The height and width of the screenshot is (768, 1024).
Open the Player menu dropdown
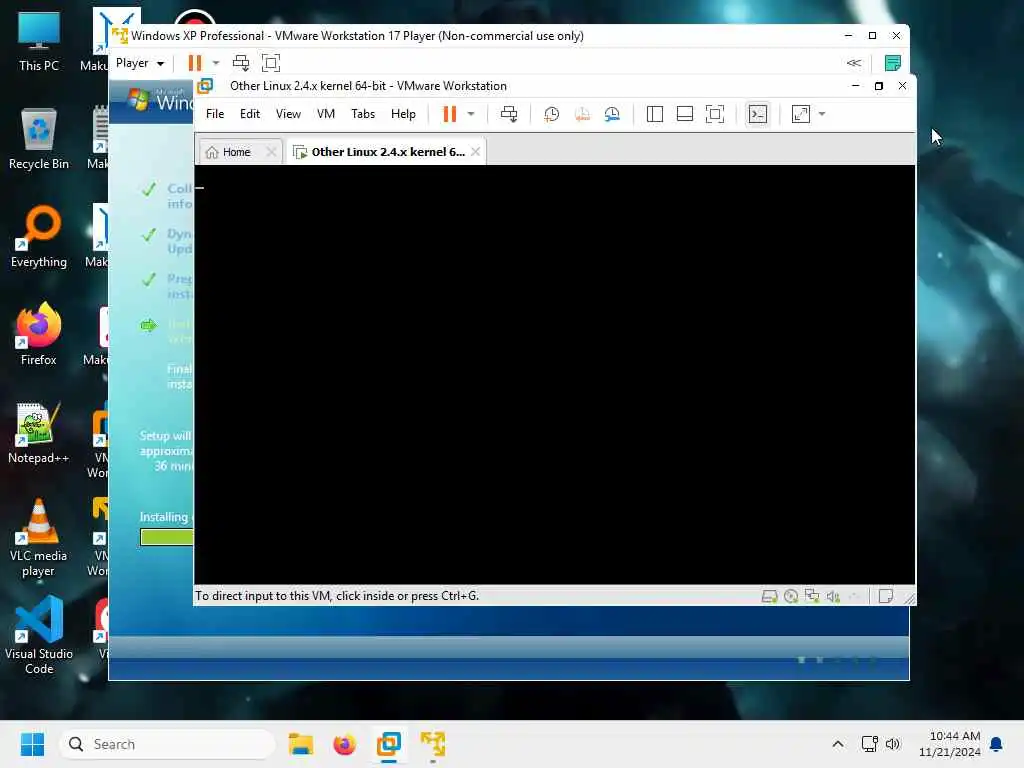coord(139,63)
